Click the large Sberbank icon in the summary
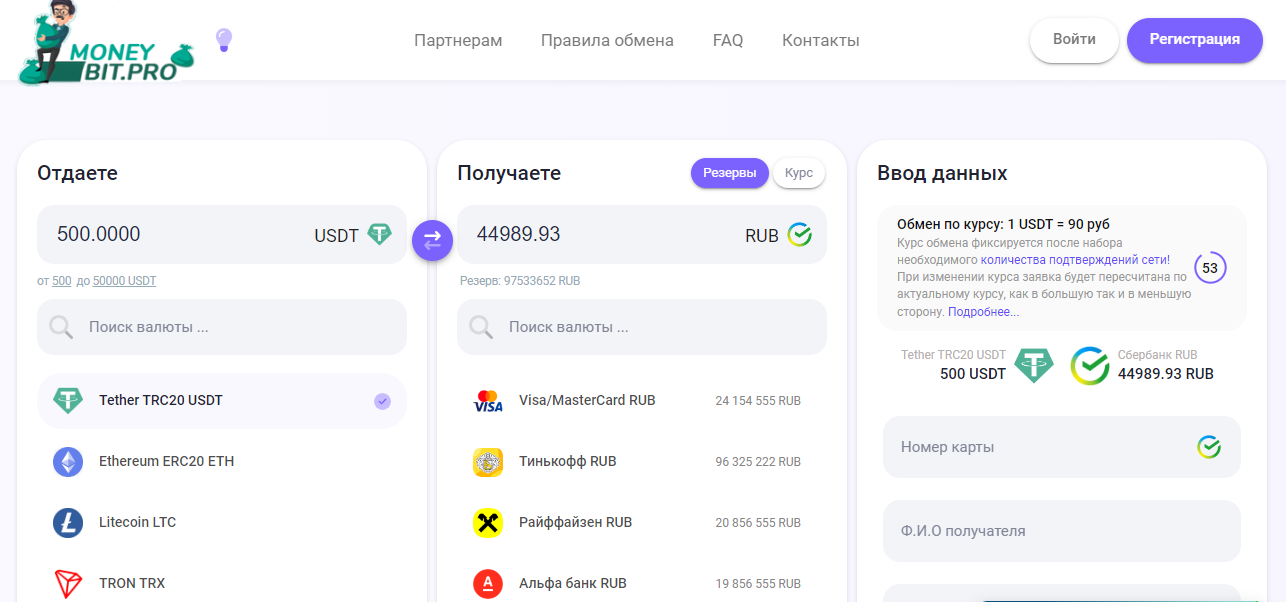Viewport: 1286px width, 602px height. click(x=1090, y=366)
